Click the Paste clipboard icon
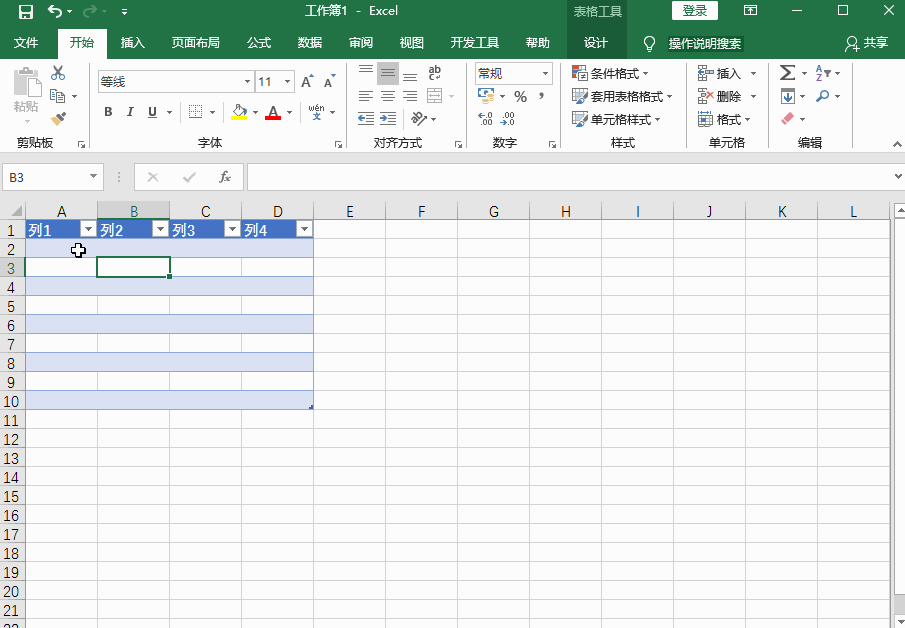Screen dimensions: 905x628 [27, 82]
